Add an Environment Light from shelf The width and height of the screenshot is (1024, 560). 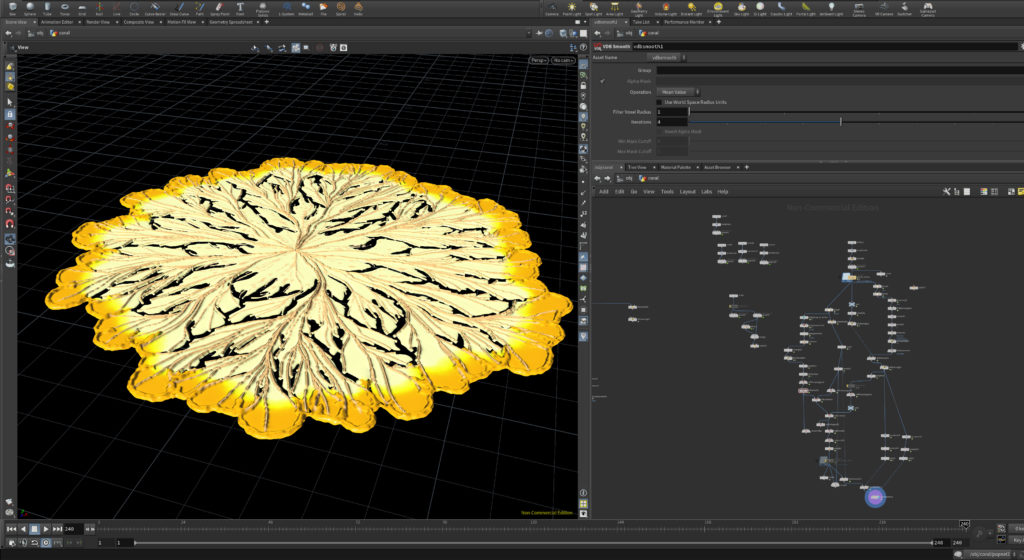pyautogui.click(x=717, y=8)
